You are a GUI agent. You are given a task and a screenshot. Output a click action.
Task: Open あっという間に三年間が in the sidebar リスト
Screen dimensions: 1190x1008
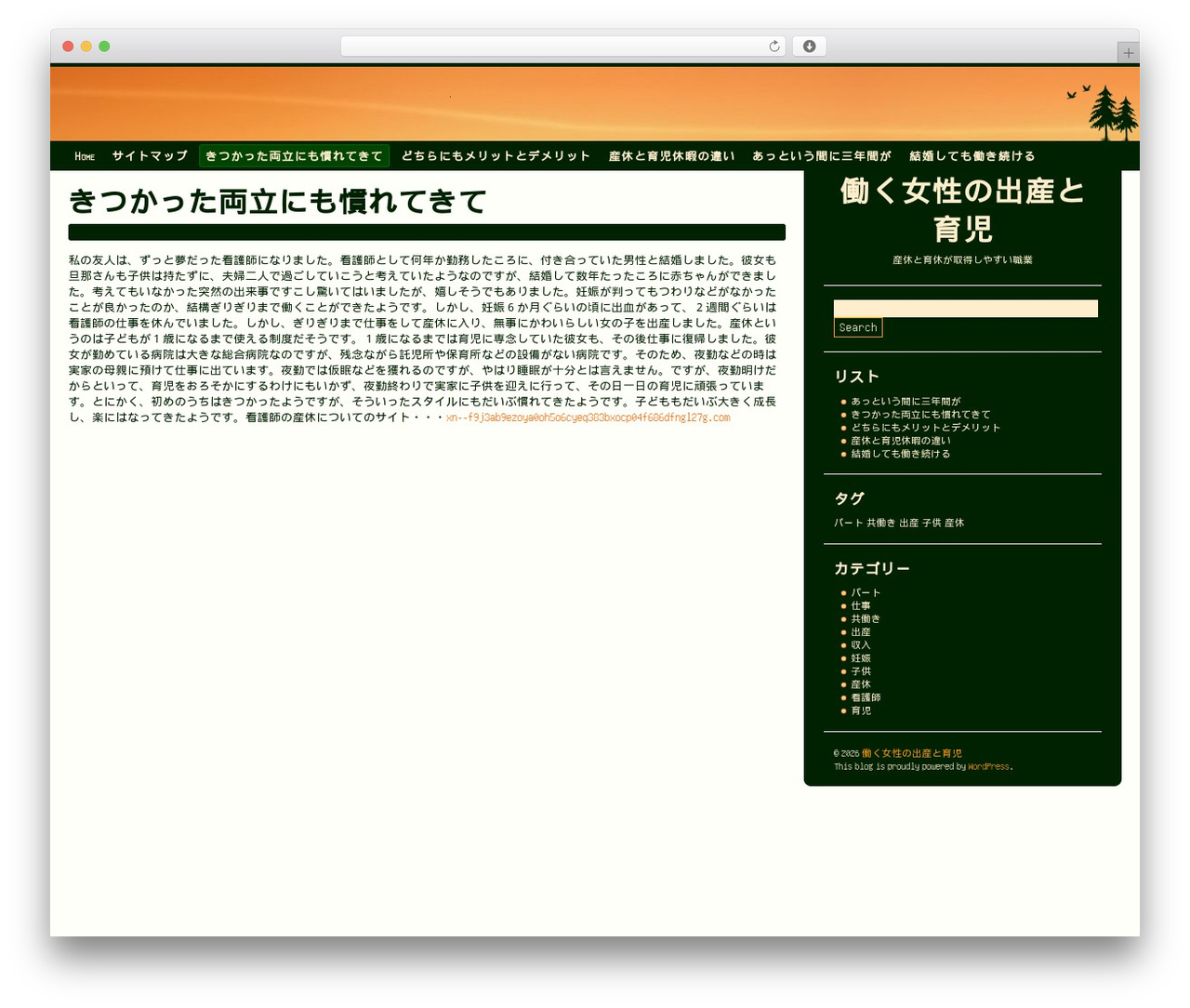[906, 402]
